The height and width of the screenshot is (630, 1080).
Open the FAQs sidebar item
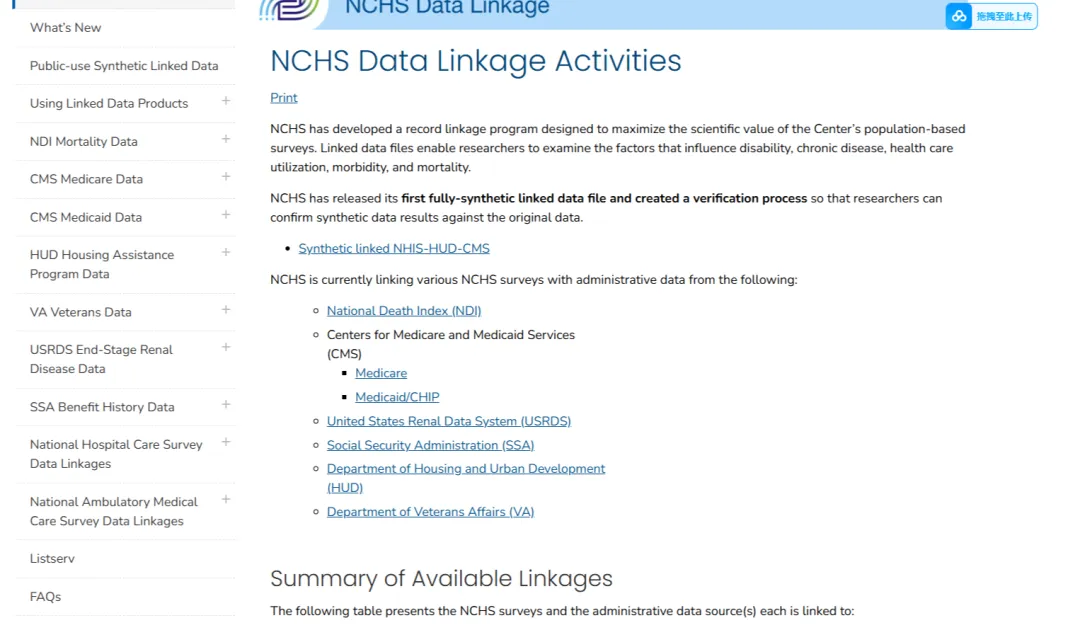point(45,596)
